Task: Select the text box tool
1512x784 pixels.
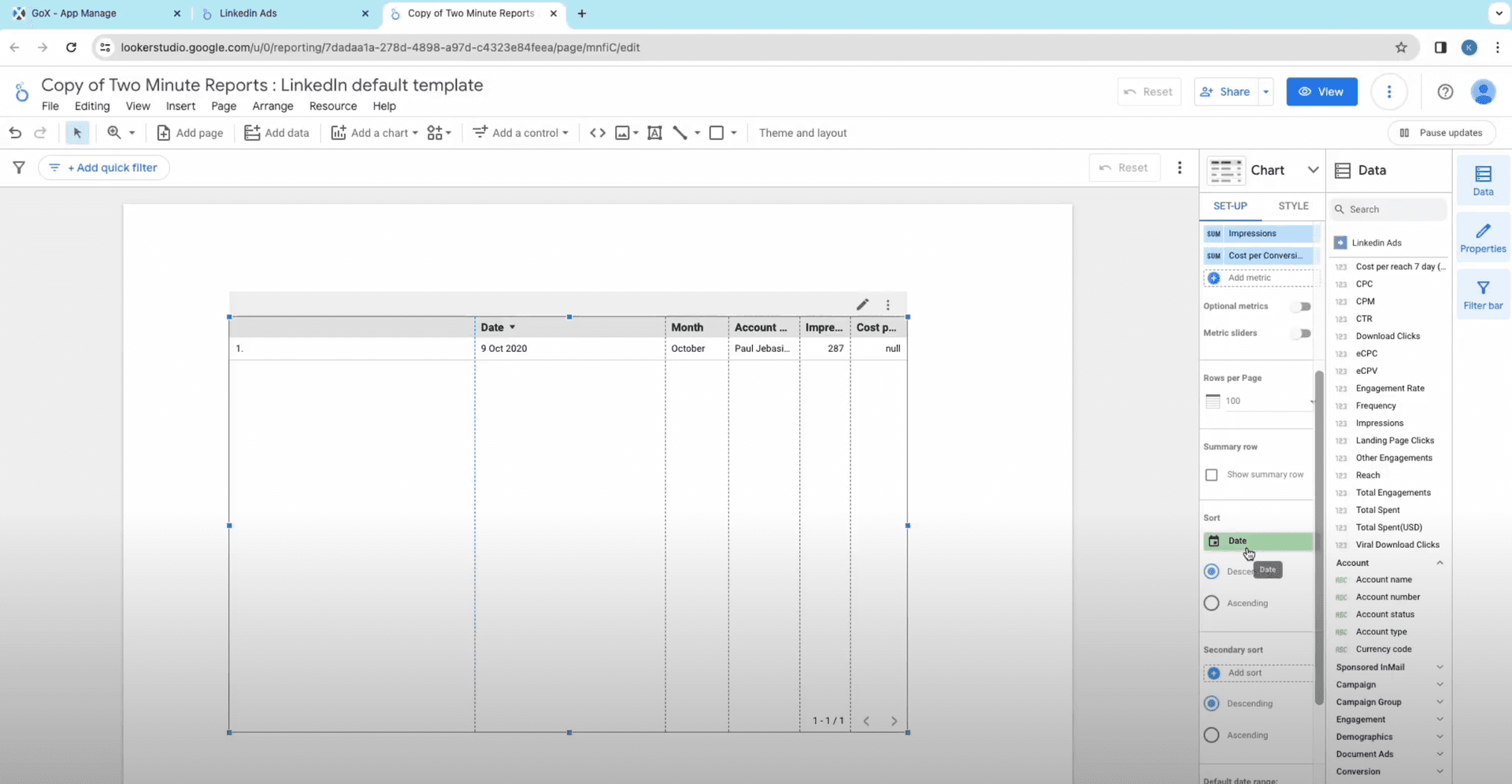Action: (x=654, y=133)
